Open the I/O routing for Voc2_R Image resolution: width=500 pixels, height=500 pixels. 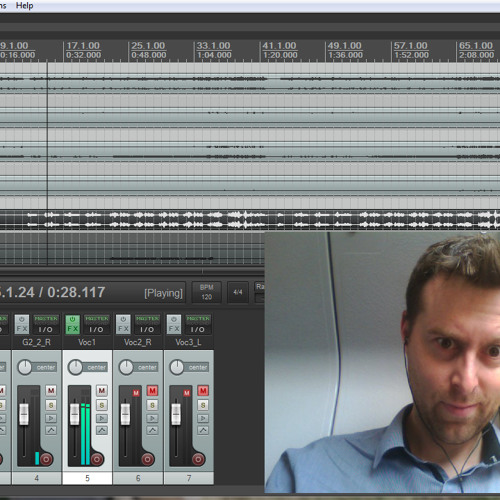click(147, 329)
